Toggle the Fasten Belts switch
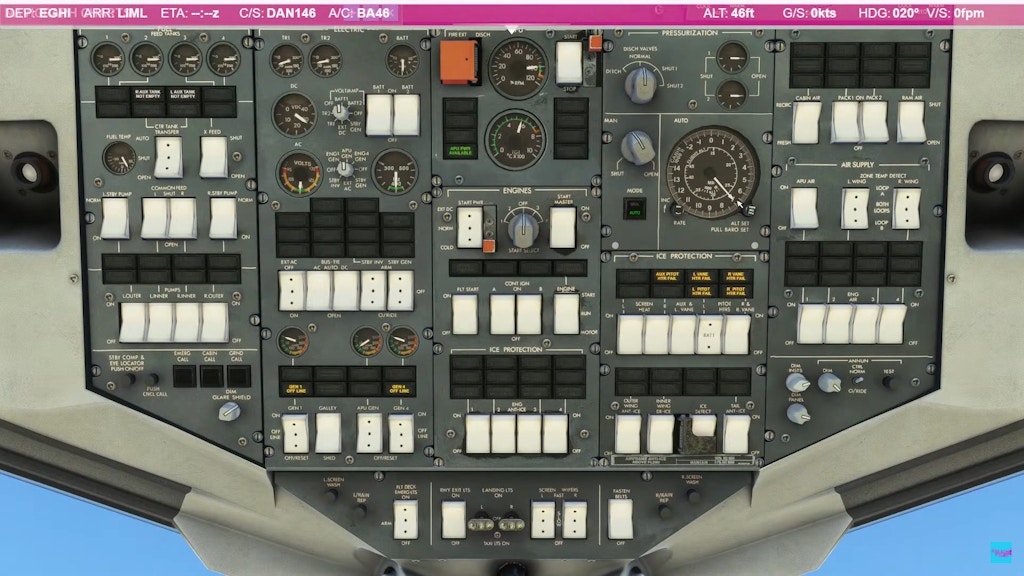Screen dimensions: 1024x576 pos(620,517)
